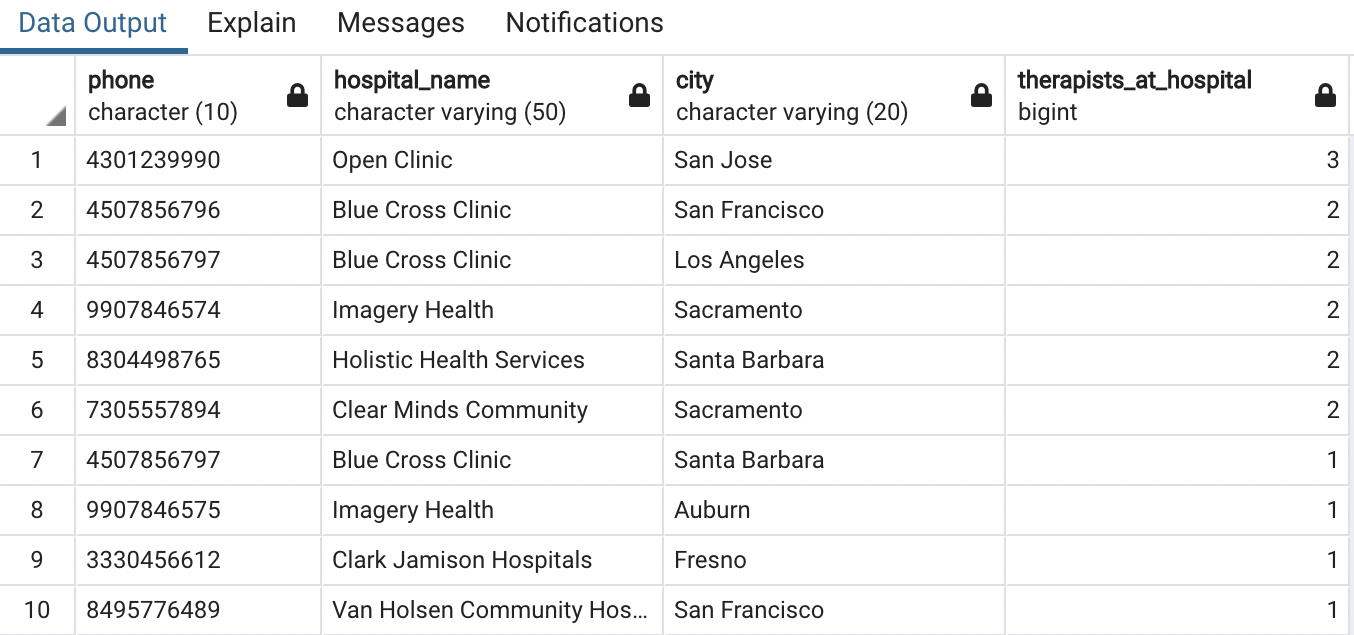Open the Messages tab
The image size is (1354, 635).
[x=400, y=23]
